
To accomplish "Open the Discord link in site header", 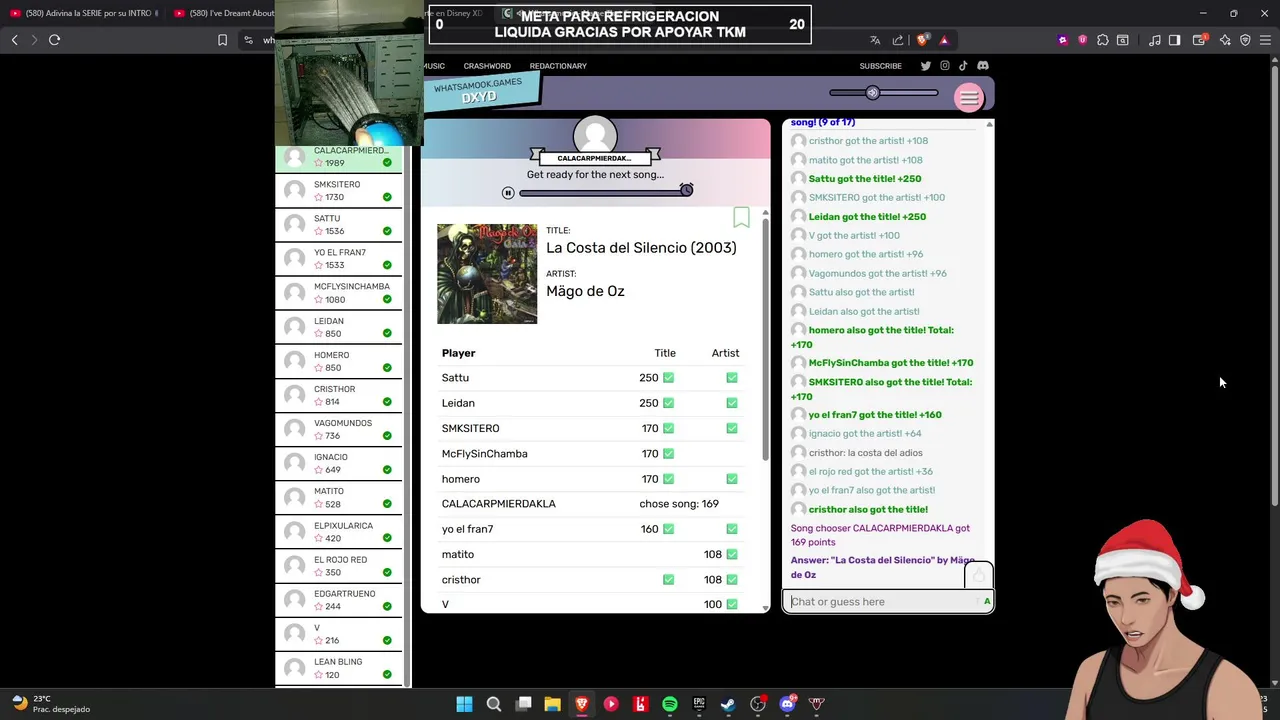I will [983, 66].
